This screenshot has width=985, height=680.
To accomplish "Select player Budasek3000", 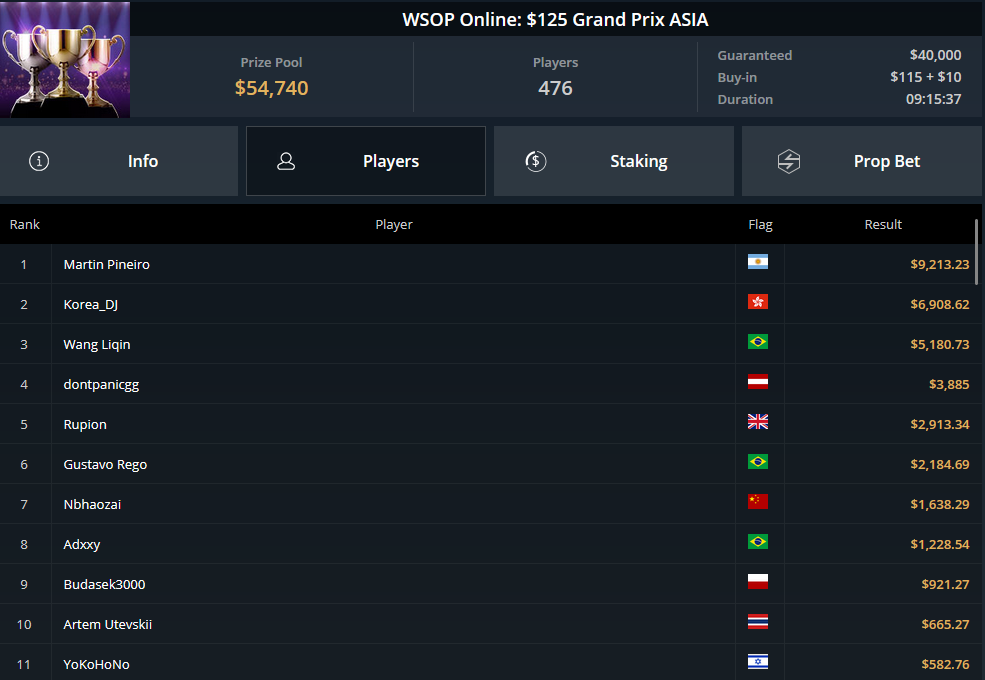I will [104, 584].
